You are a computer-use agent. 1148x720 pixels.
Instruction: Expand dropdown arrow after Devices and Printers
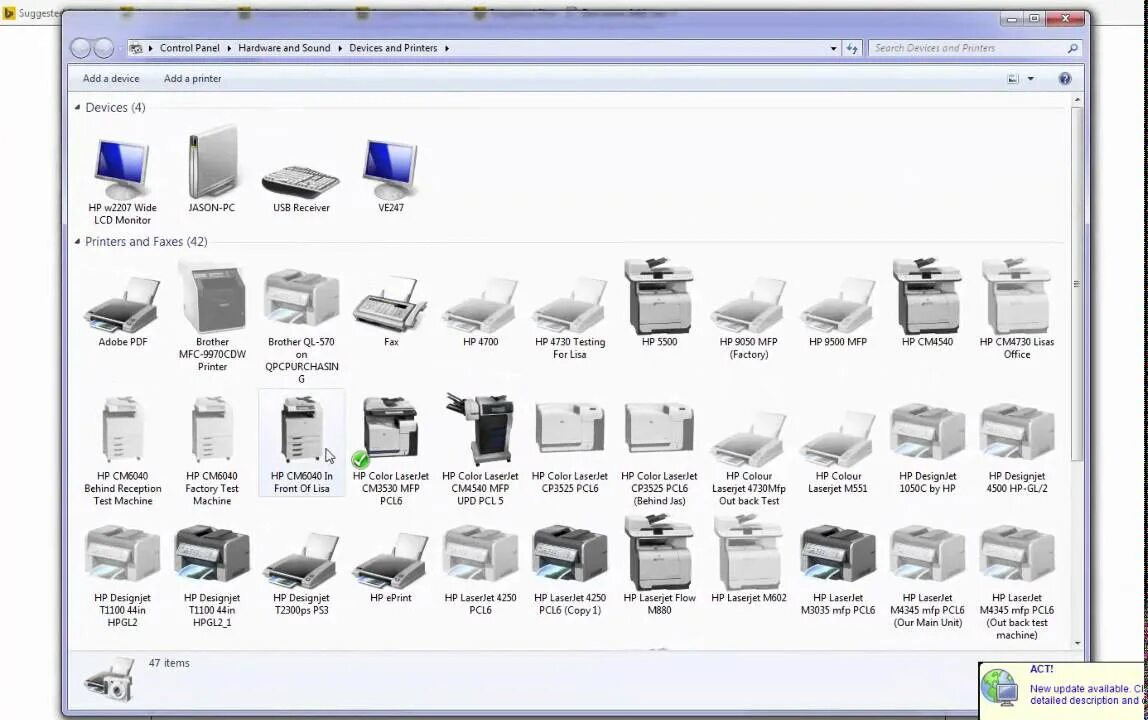[x=447, y=48]
